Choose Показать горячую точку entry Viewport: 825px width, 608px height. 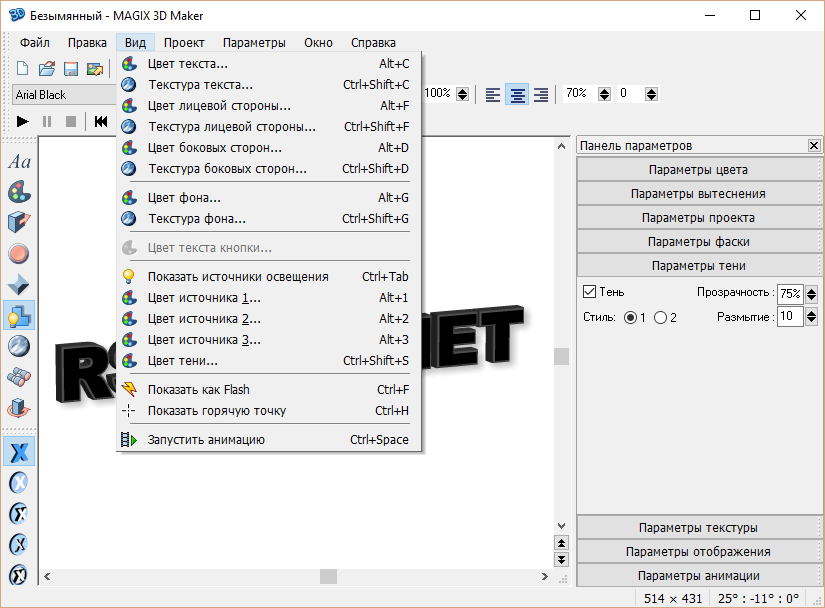point(268,411)
